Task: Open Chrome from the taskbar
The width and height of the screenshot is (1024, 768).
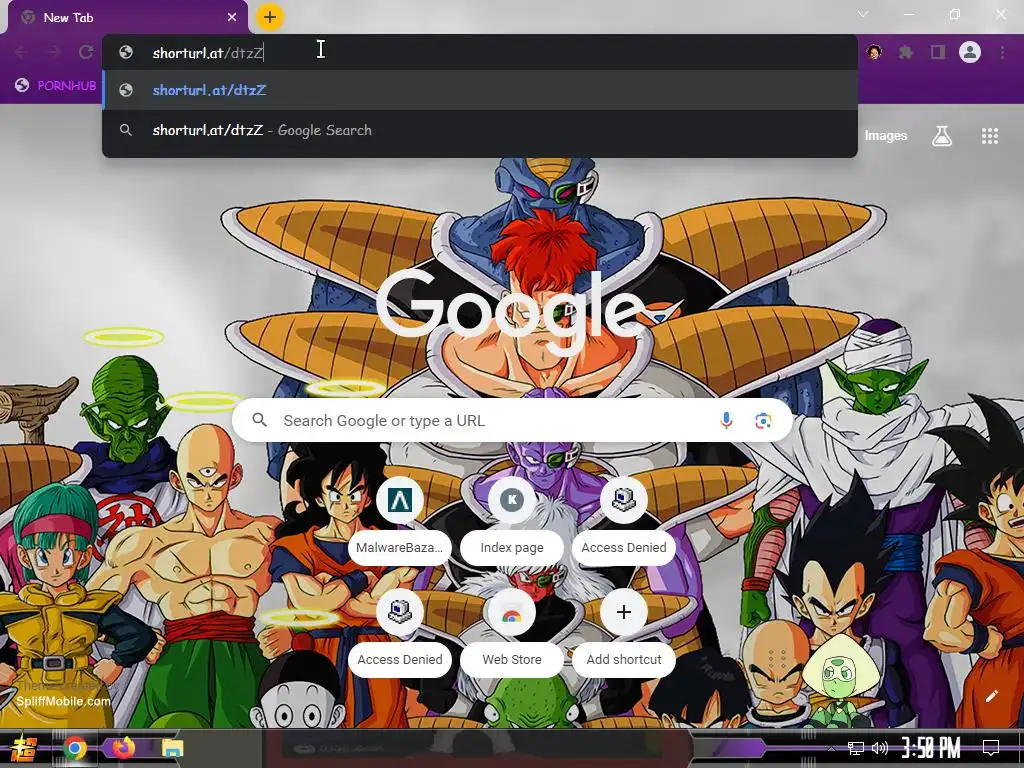Action: coord(74,748)
